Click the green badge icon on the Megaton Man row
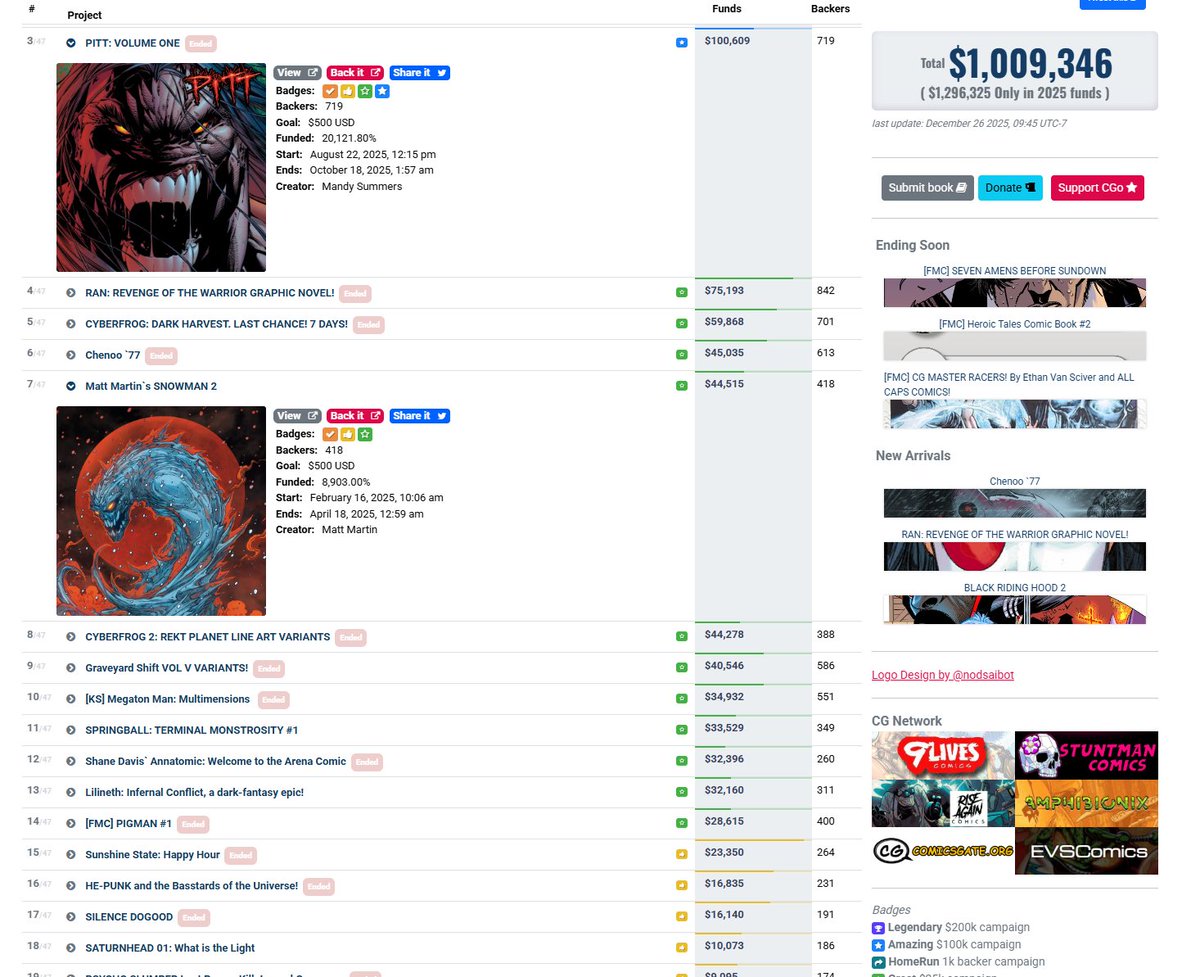This screenshot has height=977, width=1200. tap(682, 698)
